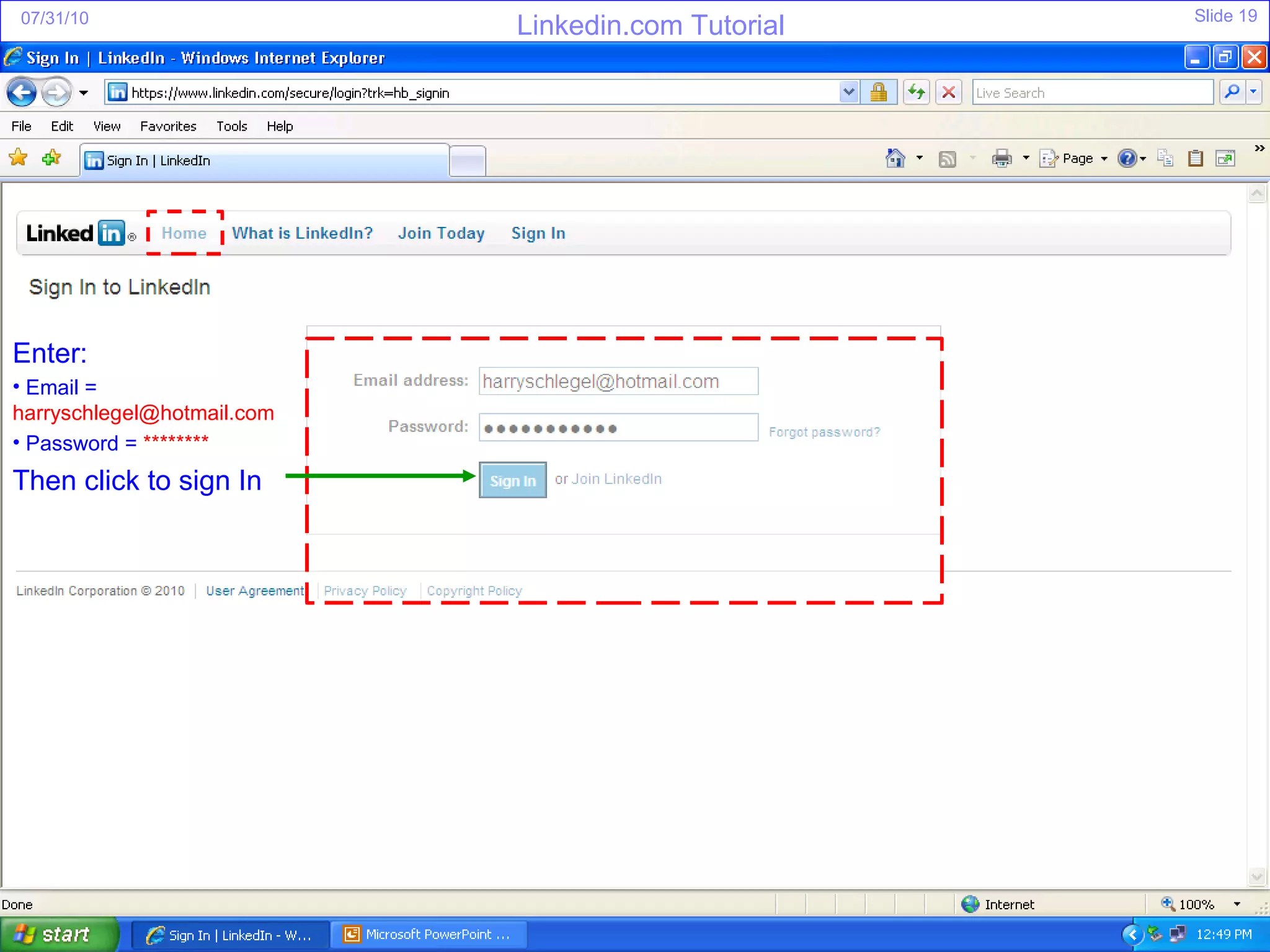Viewport: 1270px width, 952px height.
Task: Open the User Agreement link
Action: 255,591
